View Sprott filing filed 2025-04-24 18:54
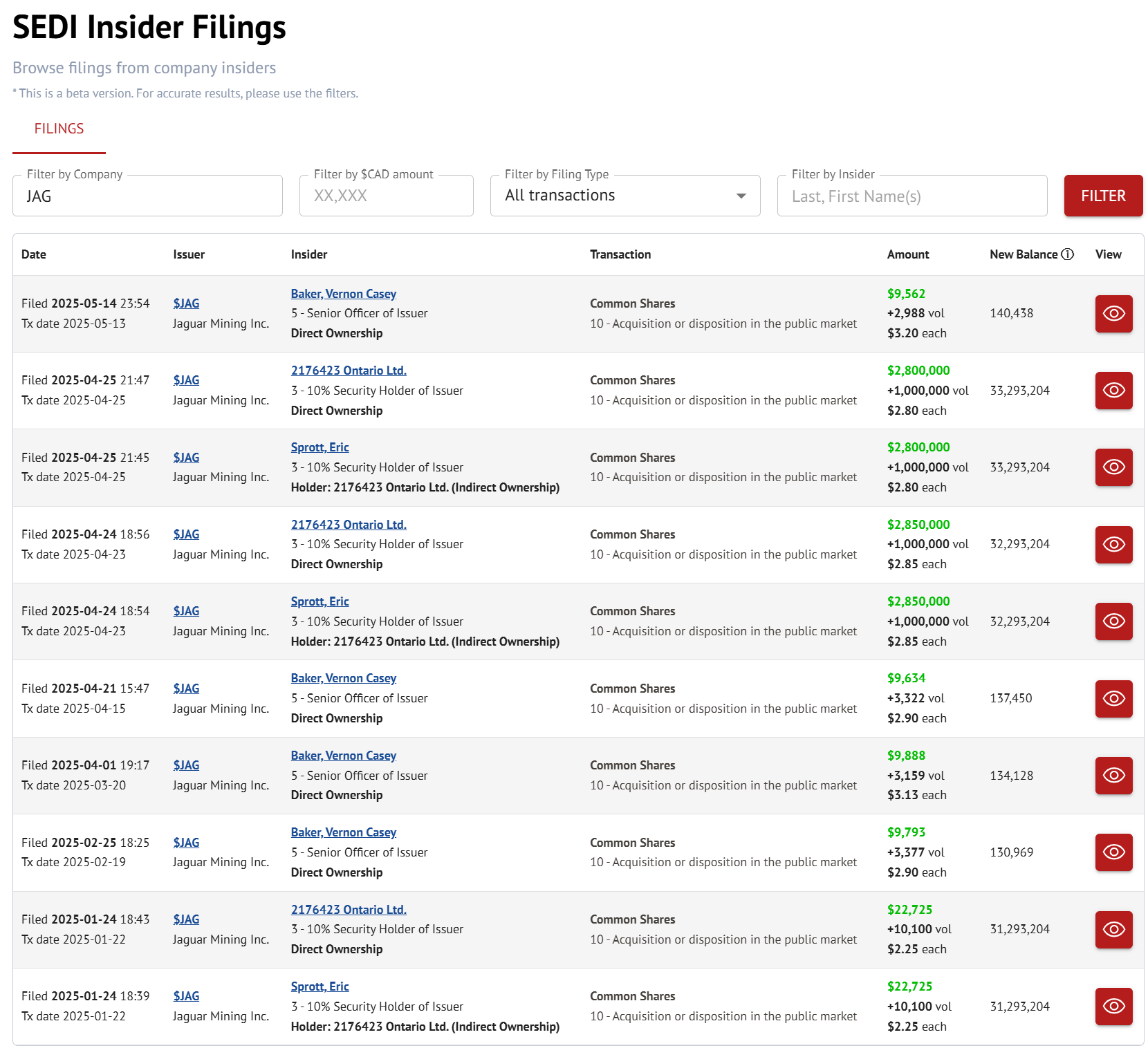The image size is (1148, 1048). pos(1113,621)
